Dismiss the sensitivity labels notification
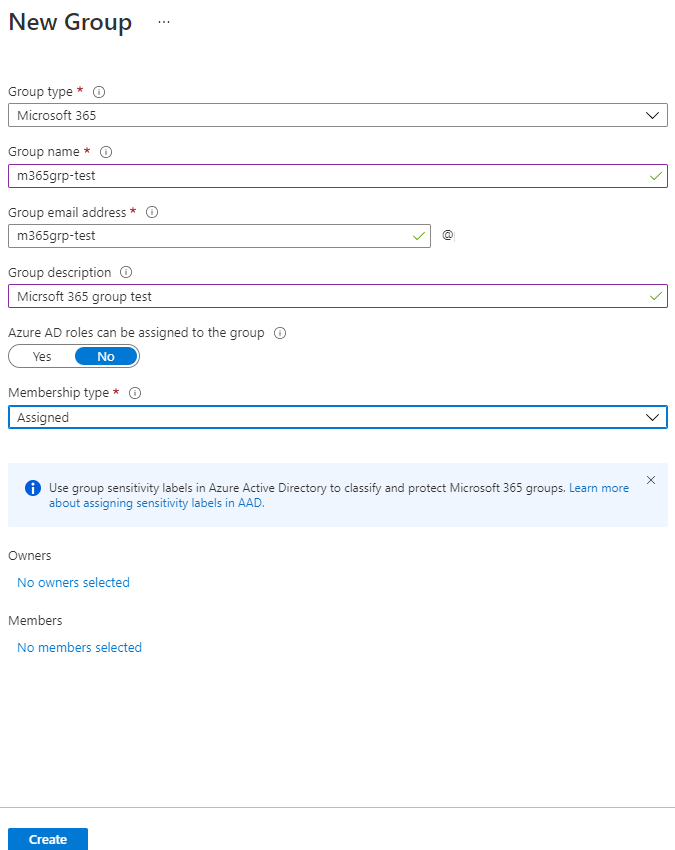675x850 pixels. pyautogui.click(x=651, y=479)
